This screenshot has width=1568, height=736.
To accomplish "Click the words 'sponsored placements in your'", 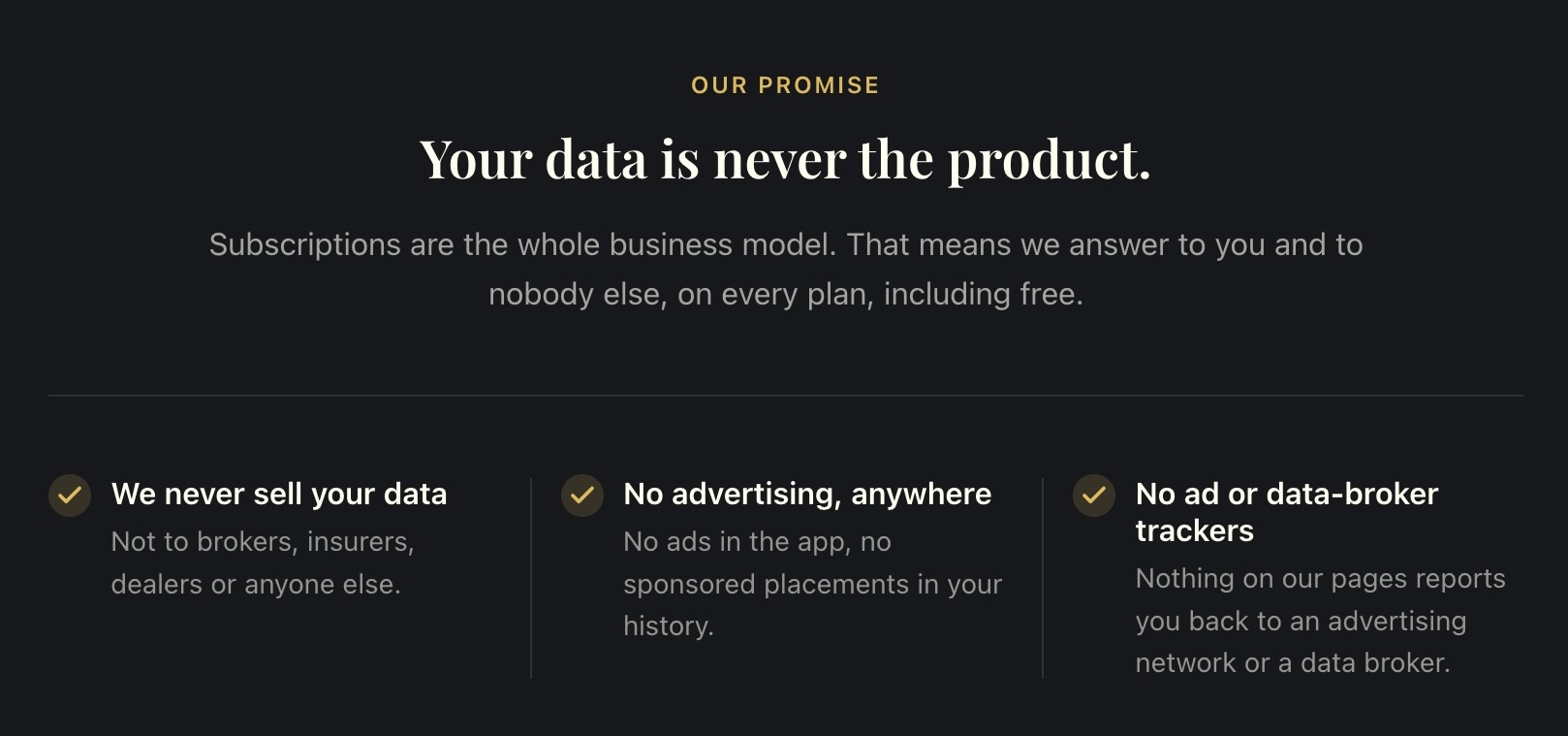I will pos(812,584).
